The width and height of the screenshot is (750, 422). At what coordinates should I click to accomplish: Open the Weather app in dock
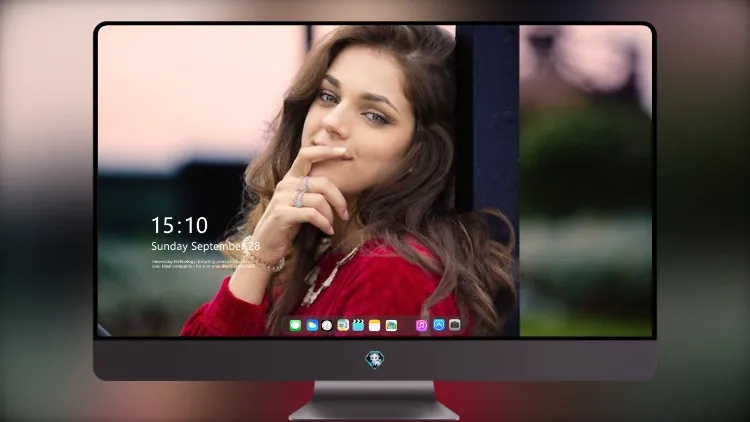(311, 325)
